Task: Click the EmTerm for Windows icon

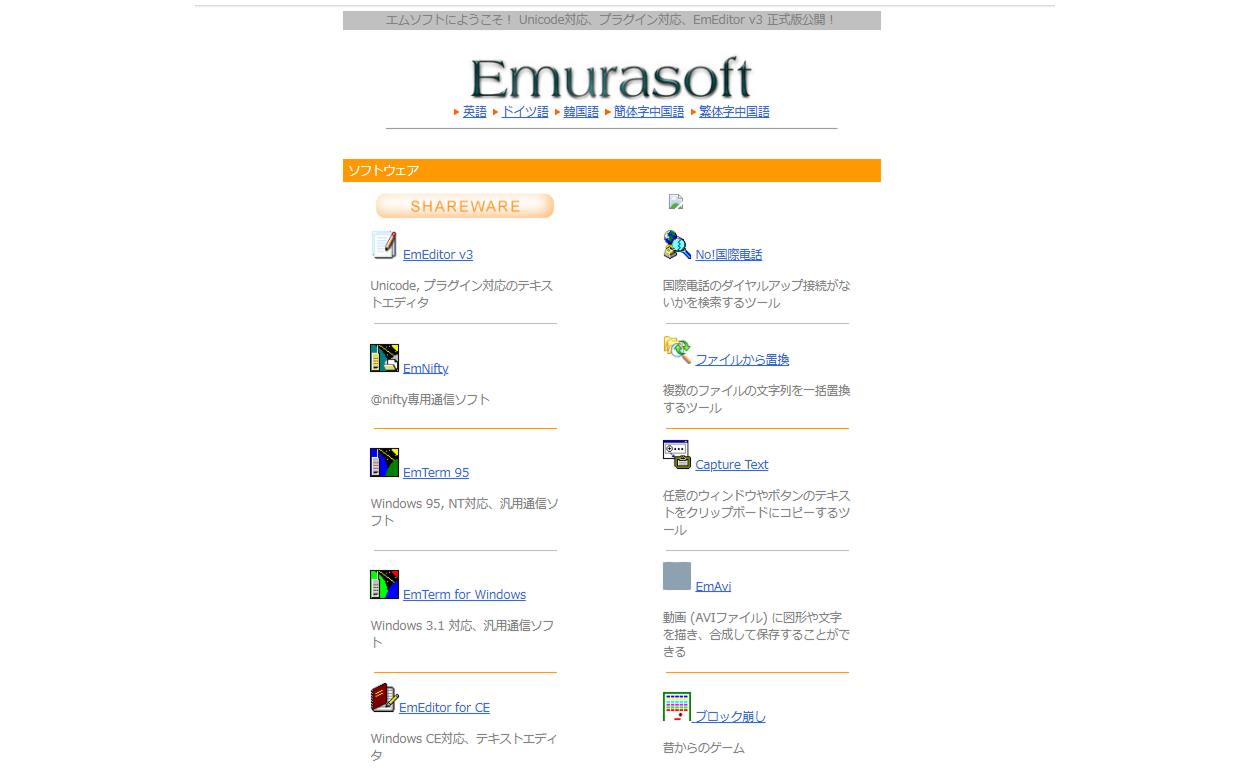Action: tap(385, 584)
